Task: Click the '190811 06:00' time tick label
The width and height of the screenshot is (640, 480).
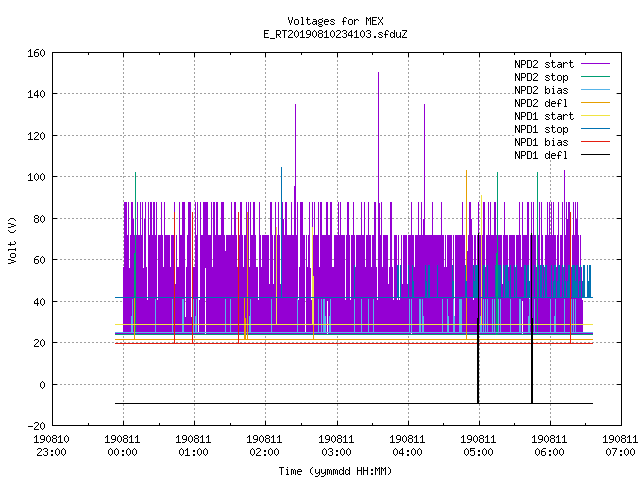Action: click(x=549, y=446)
